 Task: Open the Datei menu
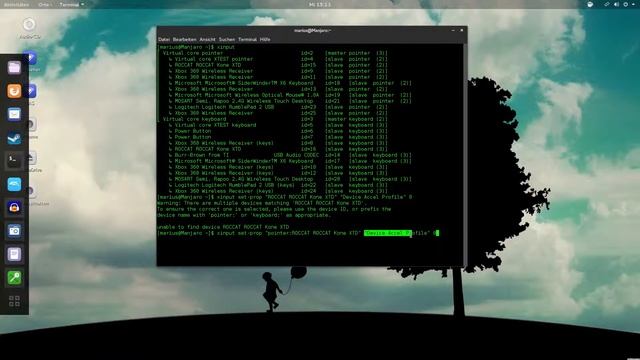[164, 40]
